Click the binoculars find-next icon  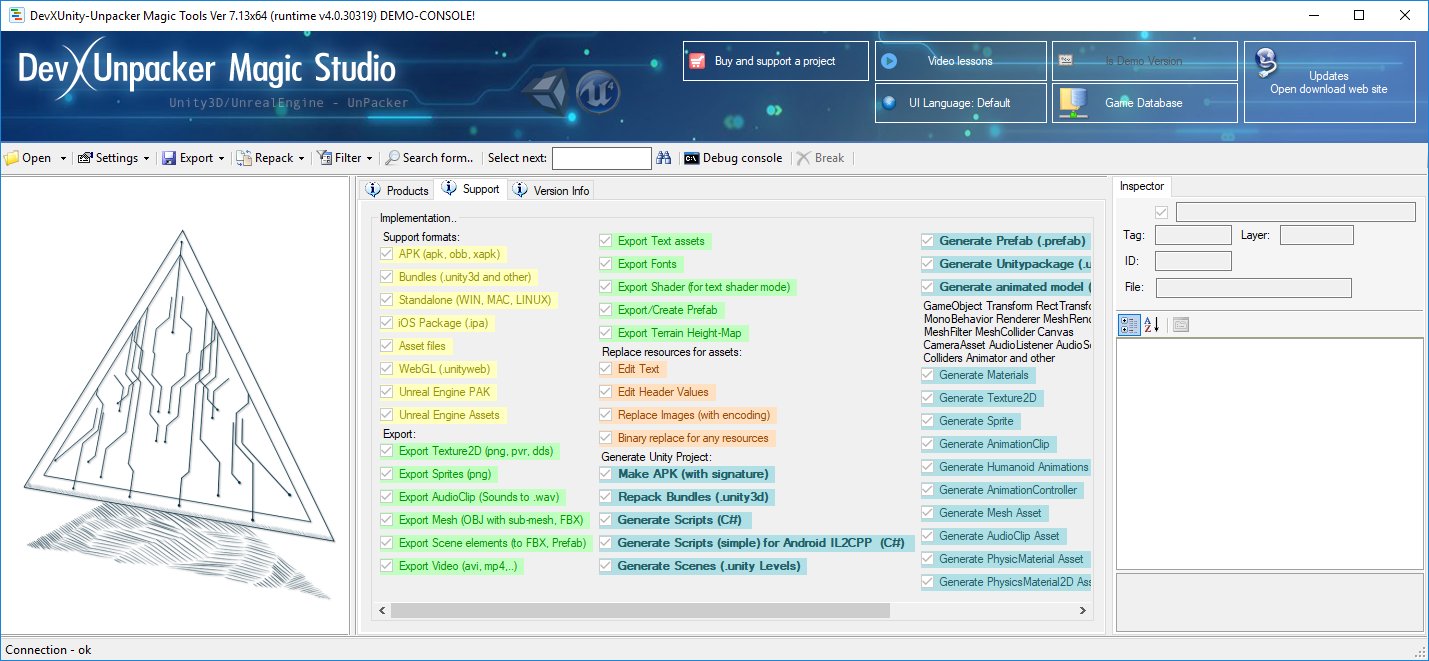663,158
